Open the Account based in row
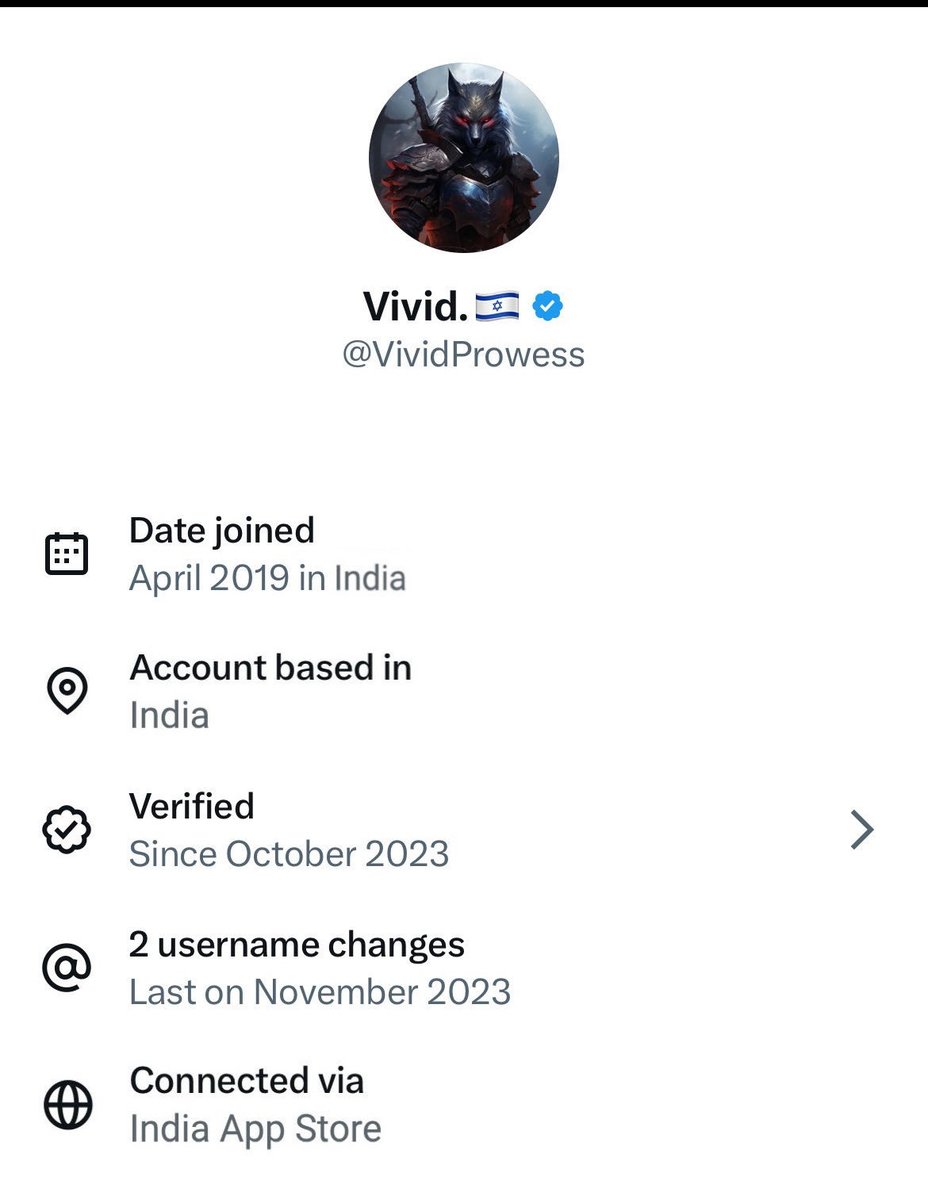The width and height of the screenshot is (928, 1200). 270,667
